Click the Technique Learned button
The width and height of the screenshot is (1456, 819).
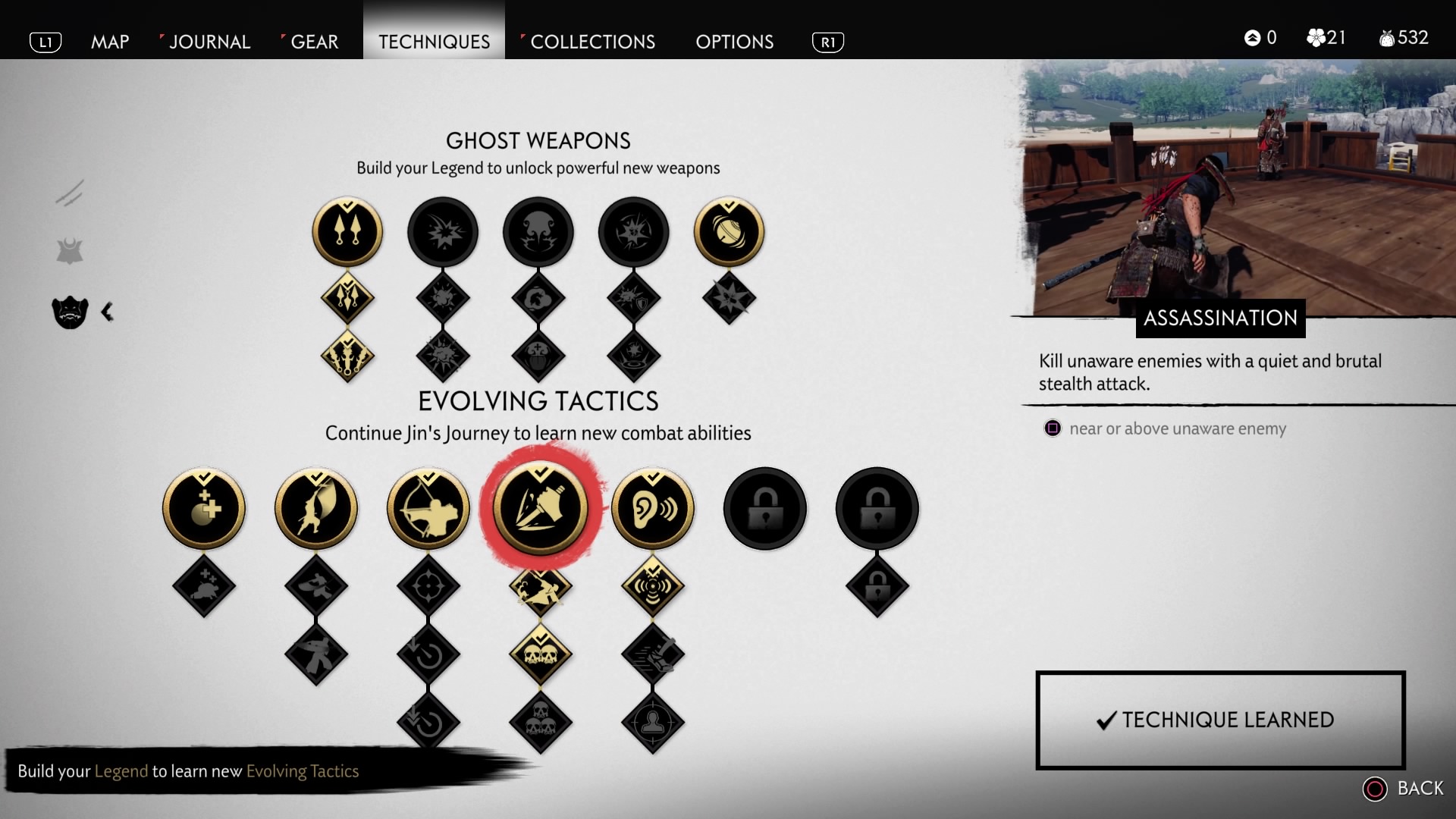1220,720
